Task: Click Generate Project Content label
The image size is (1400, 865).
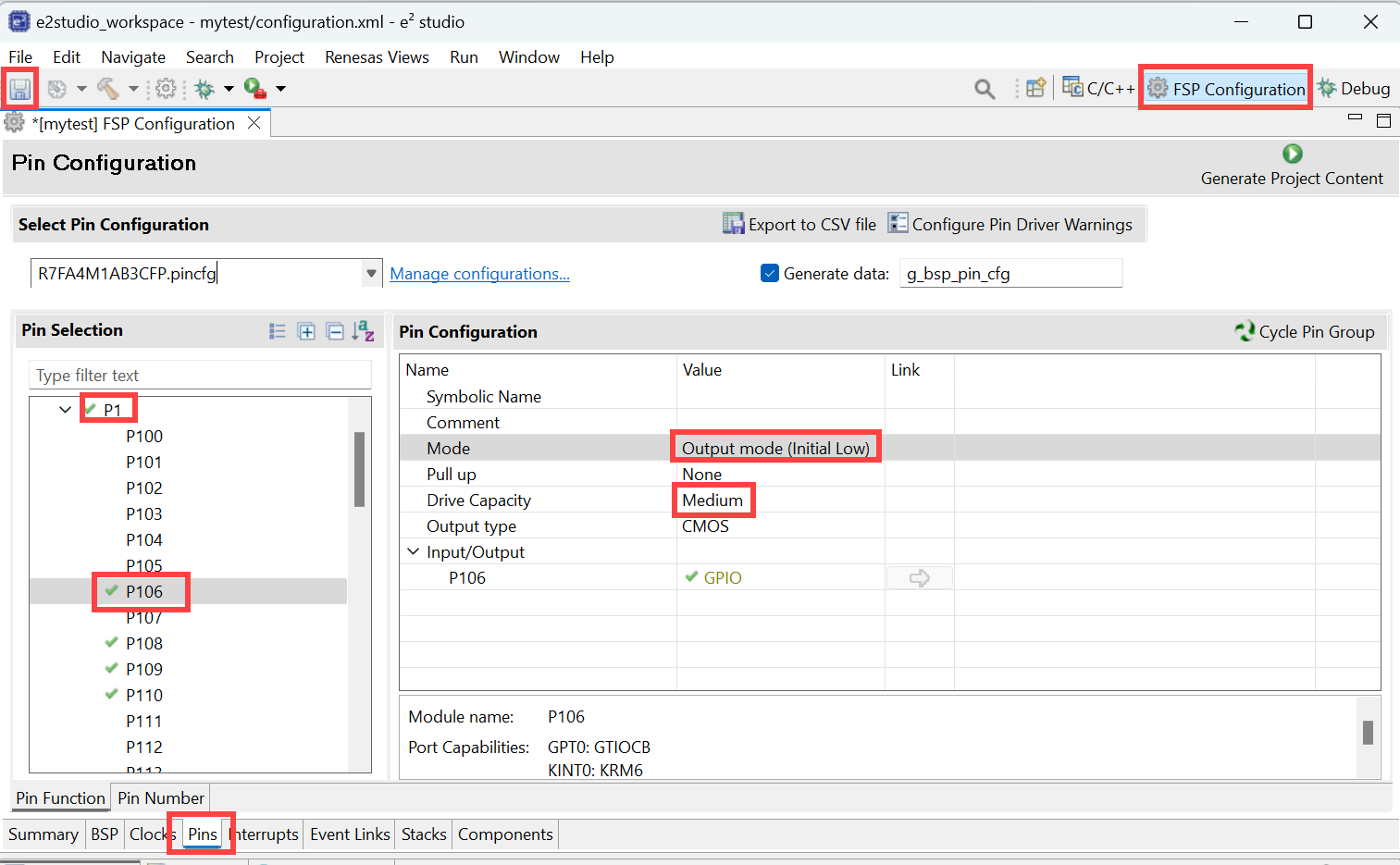Action: click(1292, 179)
